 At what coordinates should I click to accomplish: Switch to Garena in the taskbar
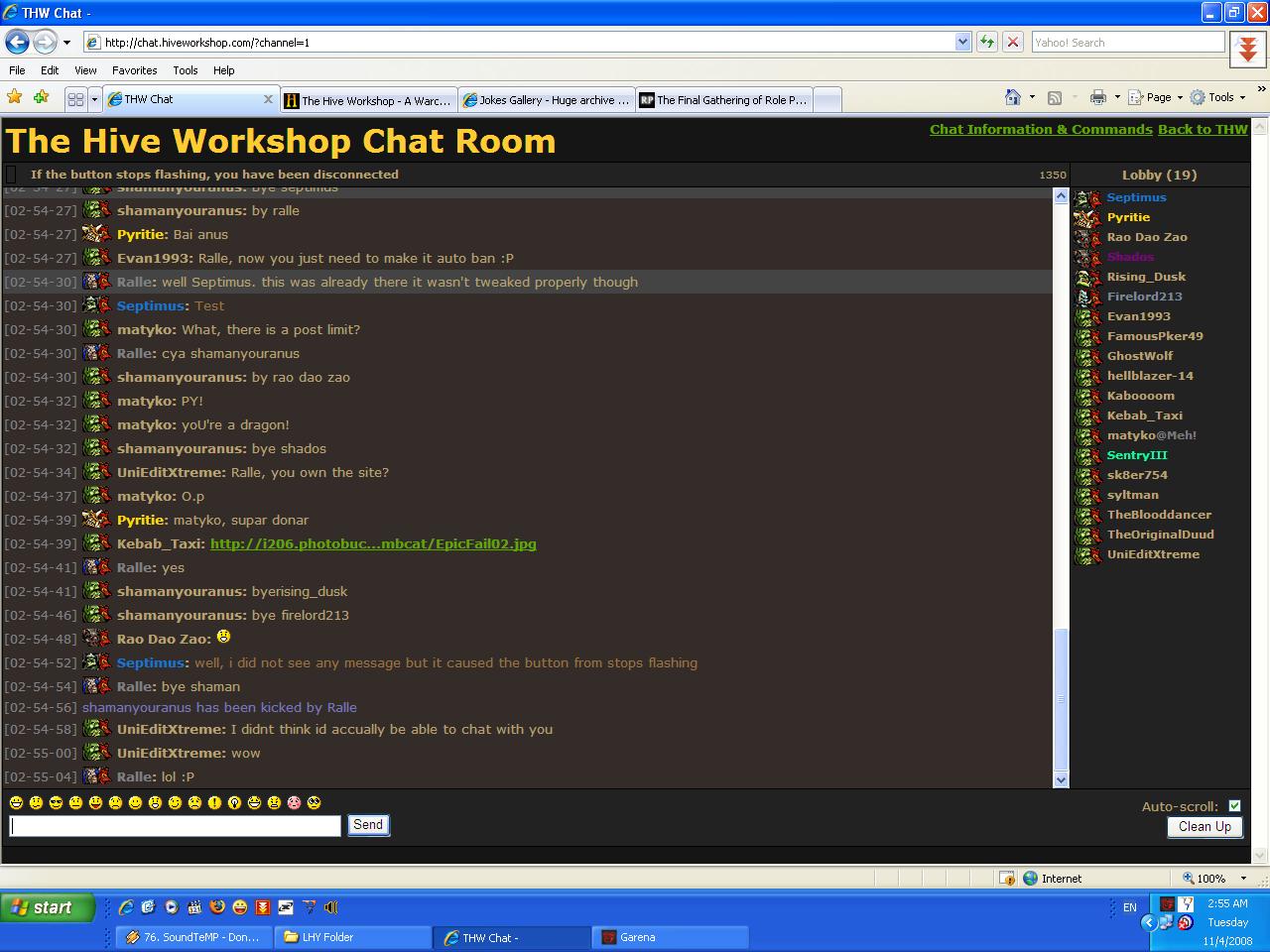tap(671, 937)
